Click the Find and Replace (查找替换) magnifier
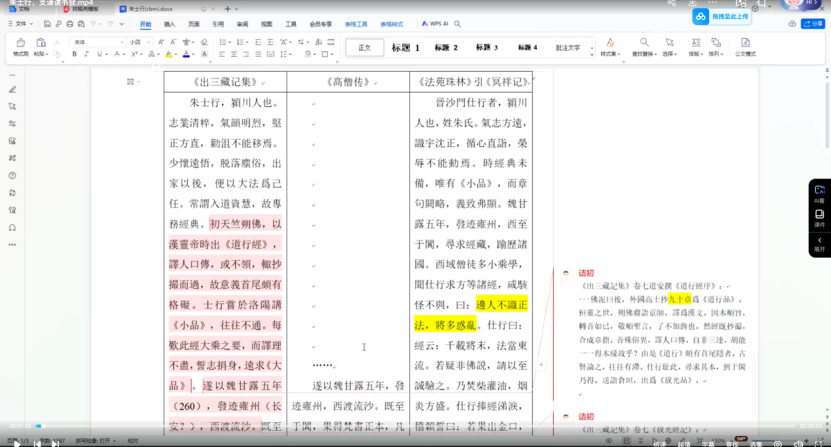The width and height of the screenshot is (831, 447). 644,42
